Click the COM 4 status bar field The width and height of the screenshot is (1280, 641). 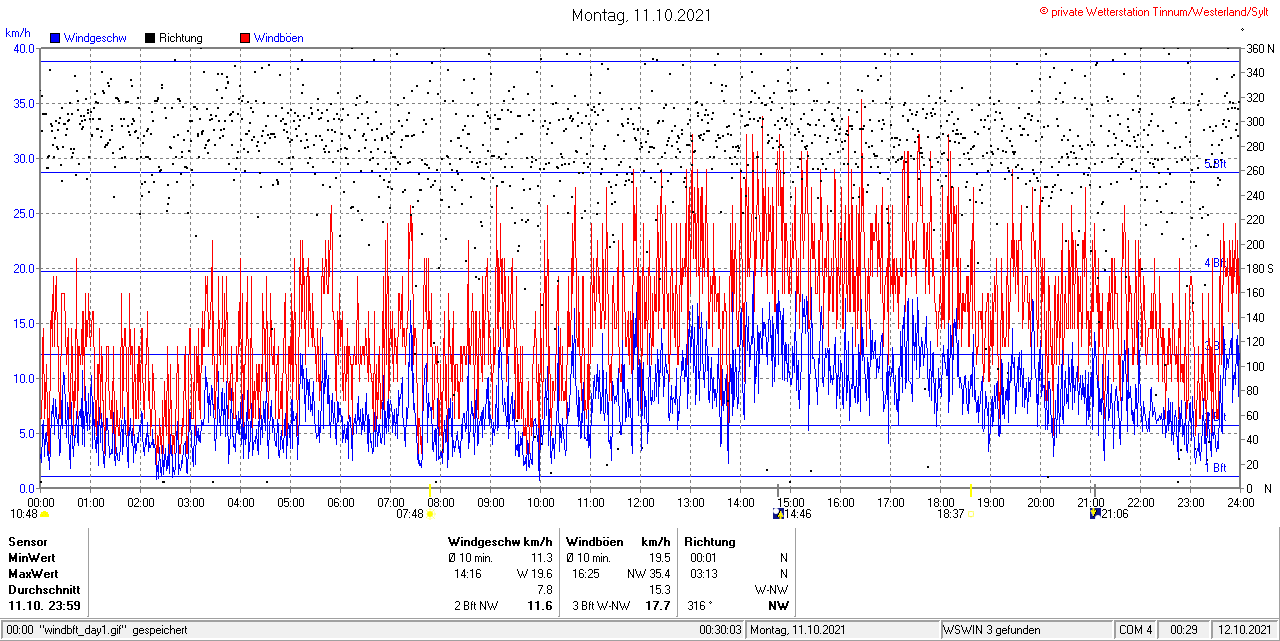coord(1136,630)
